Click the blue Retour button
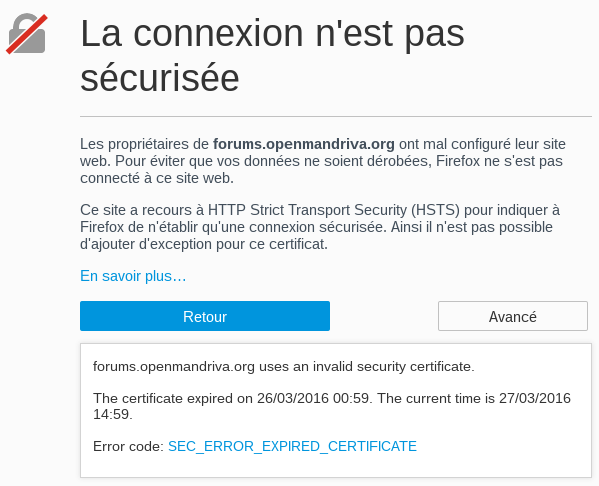 click(x=205, y=316)
